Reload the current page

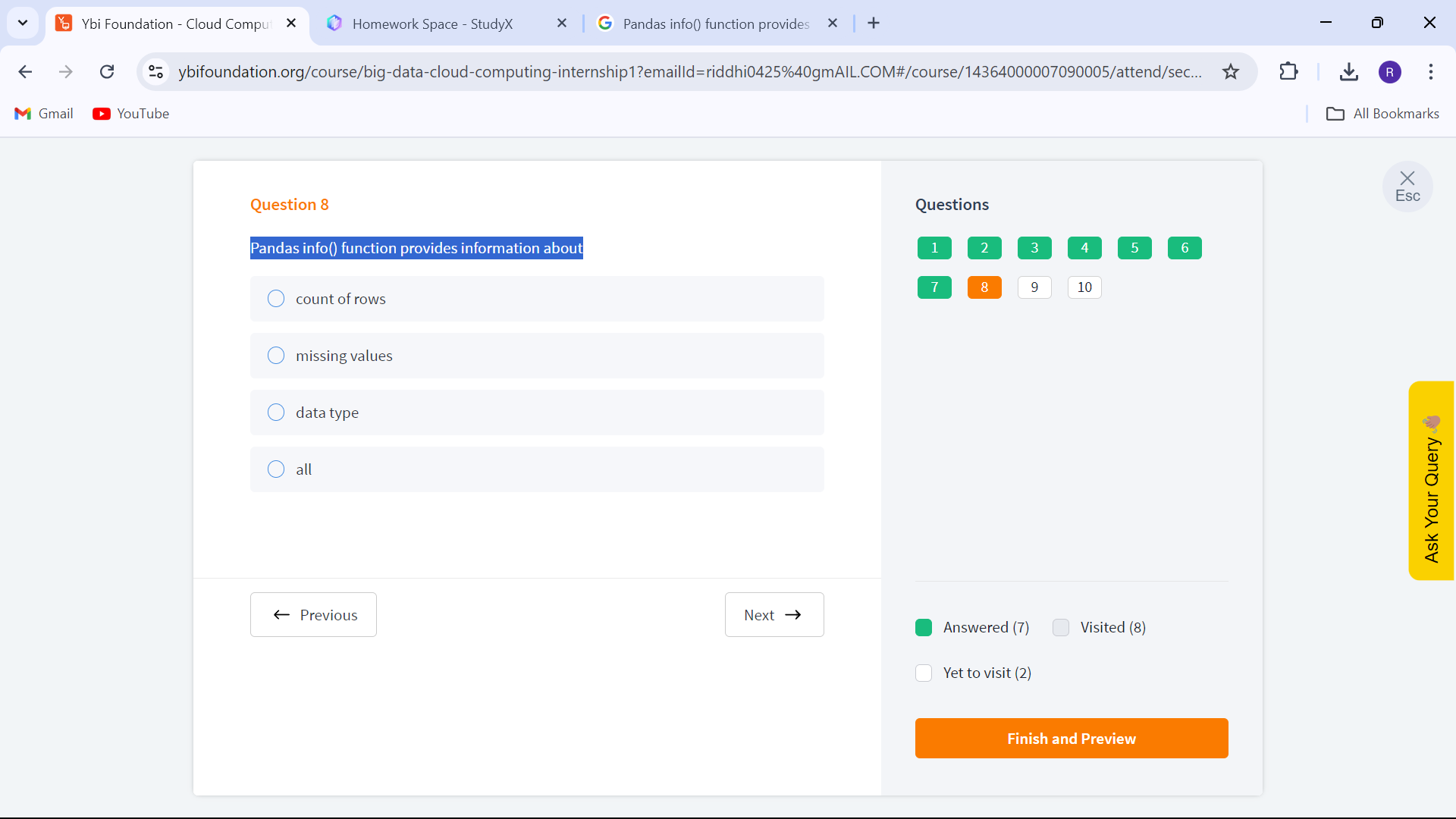[107, 71]
